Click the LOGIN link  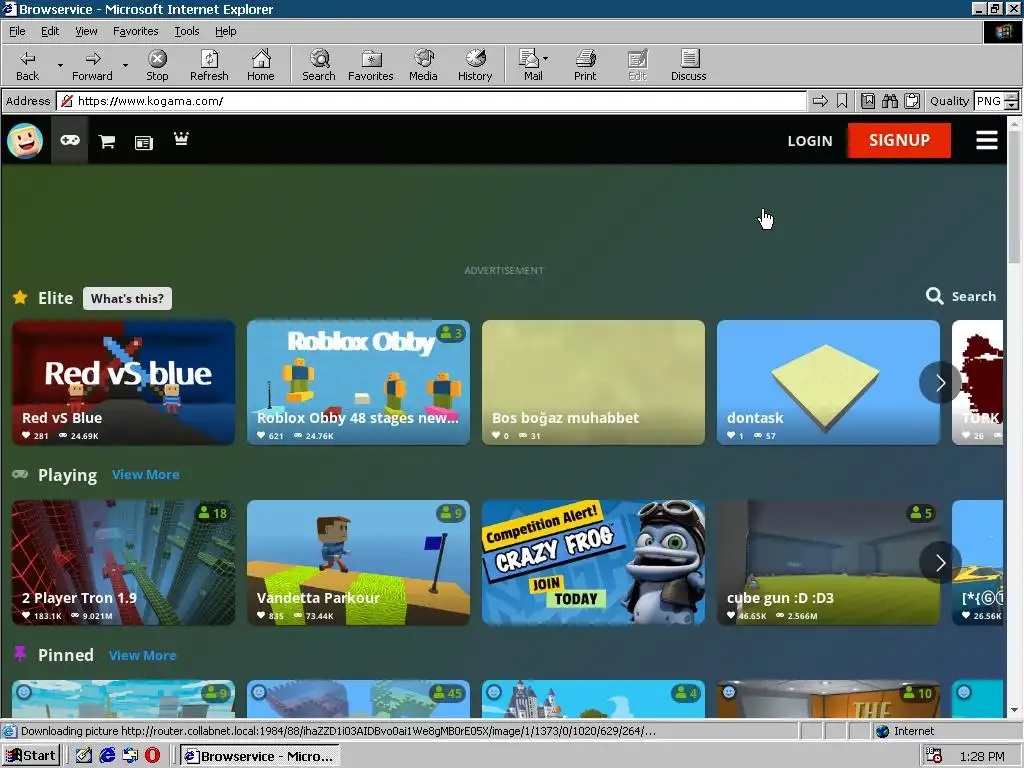click(x=810, y=141)
